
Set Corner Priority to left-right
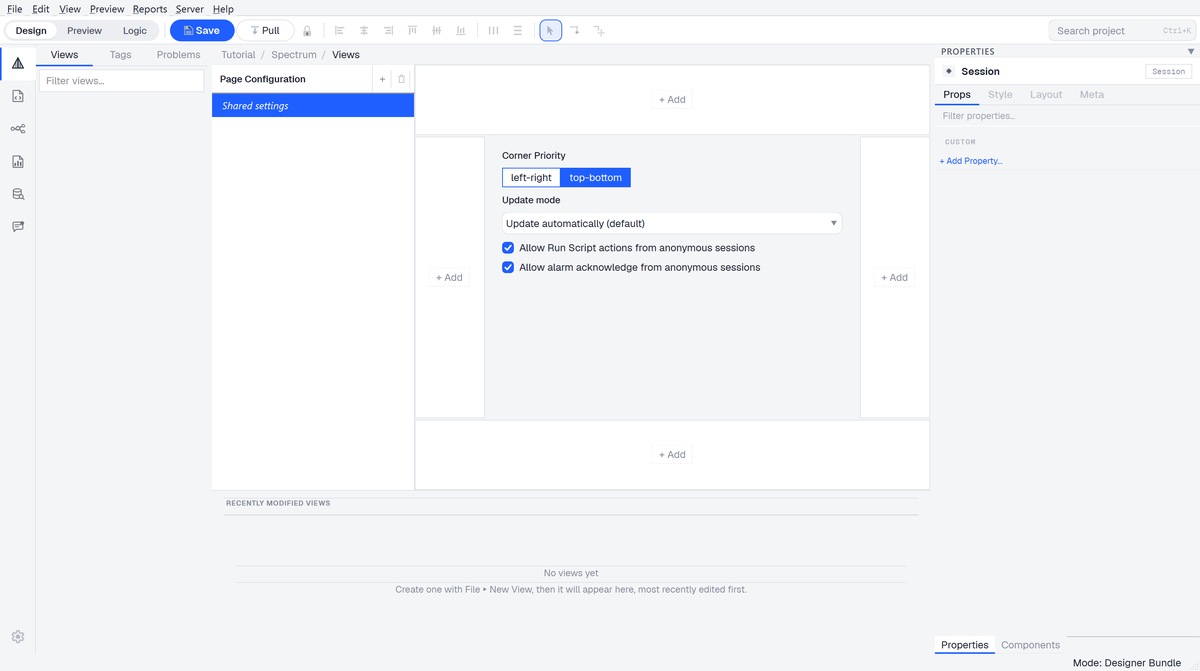pos(531,178)
